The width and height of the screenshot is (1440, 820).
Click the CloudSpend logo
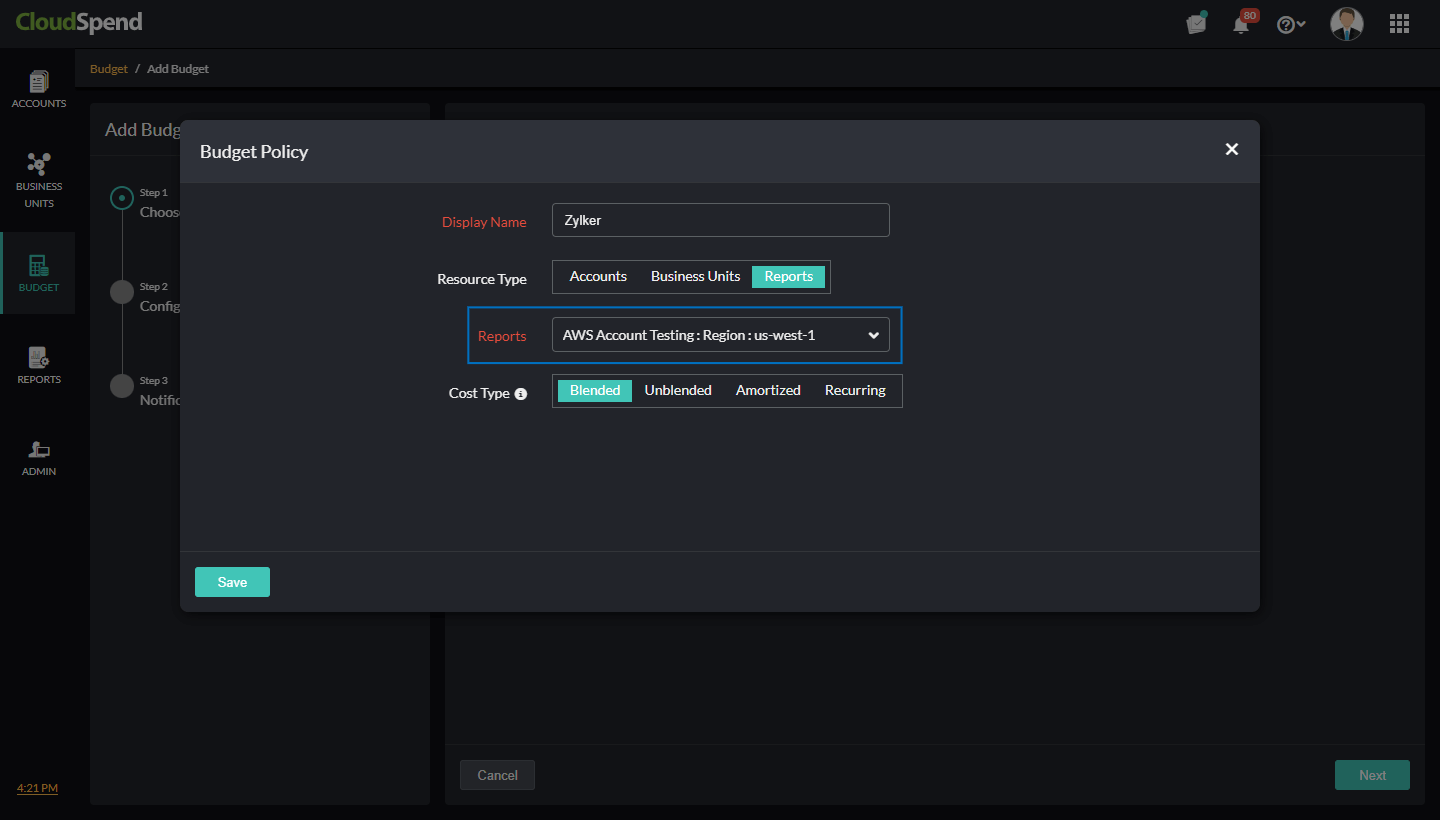(79, 22)
